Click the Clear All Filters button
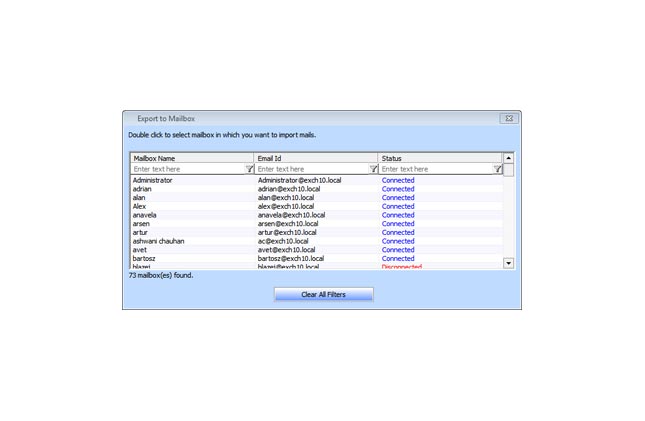 [x=324, y=294]
